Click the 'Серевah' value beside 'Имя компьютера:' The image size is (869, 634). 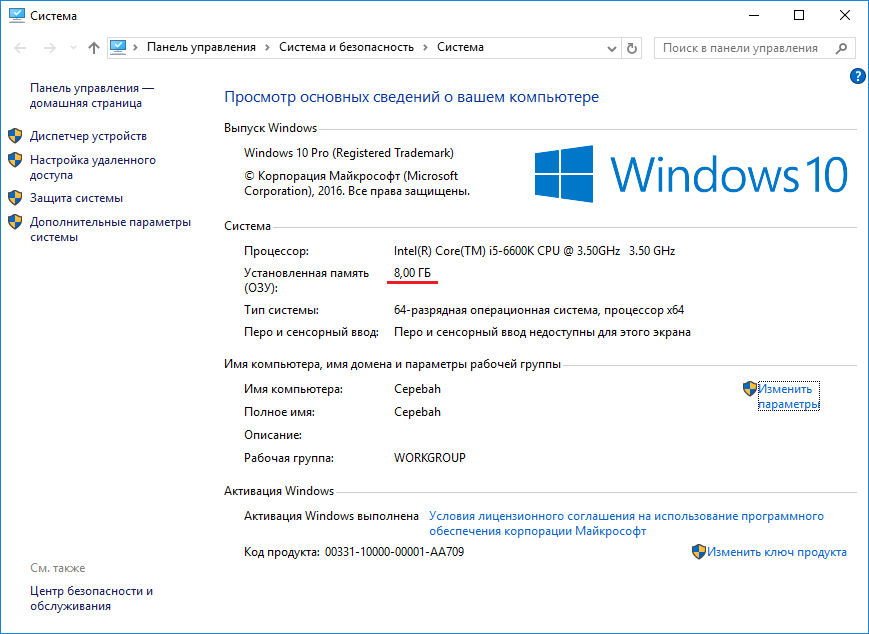tap(417, 389)
